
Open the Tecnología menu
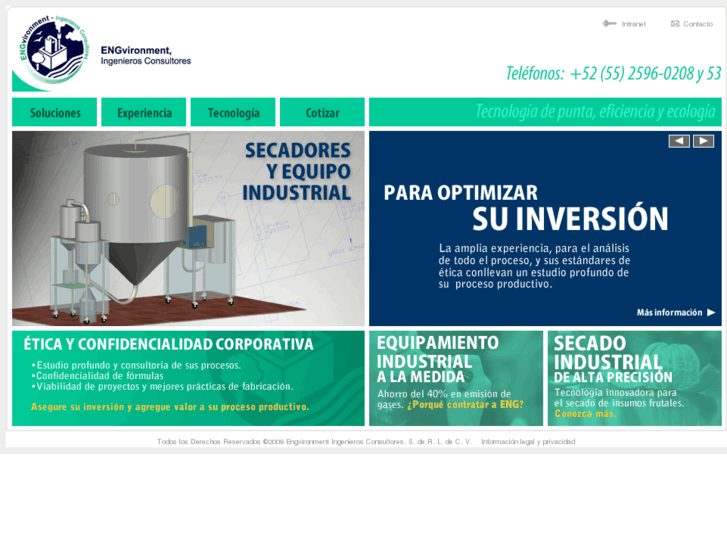click(233, 112)
